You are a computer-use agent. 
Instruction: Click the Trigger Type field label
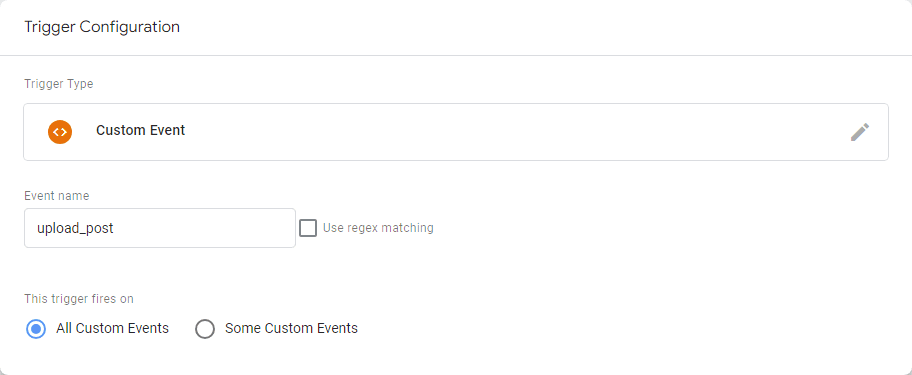[x=59, y=84]
